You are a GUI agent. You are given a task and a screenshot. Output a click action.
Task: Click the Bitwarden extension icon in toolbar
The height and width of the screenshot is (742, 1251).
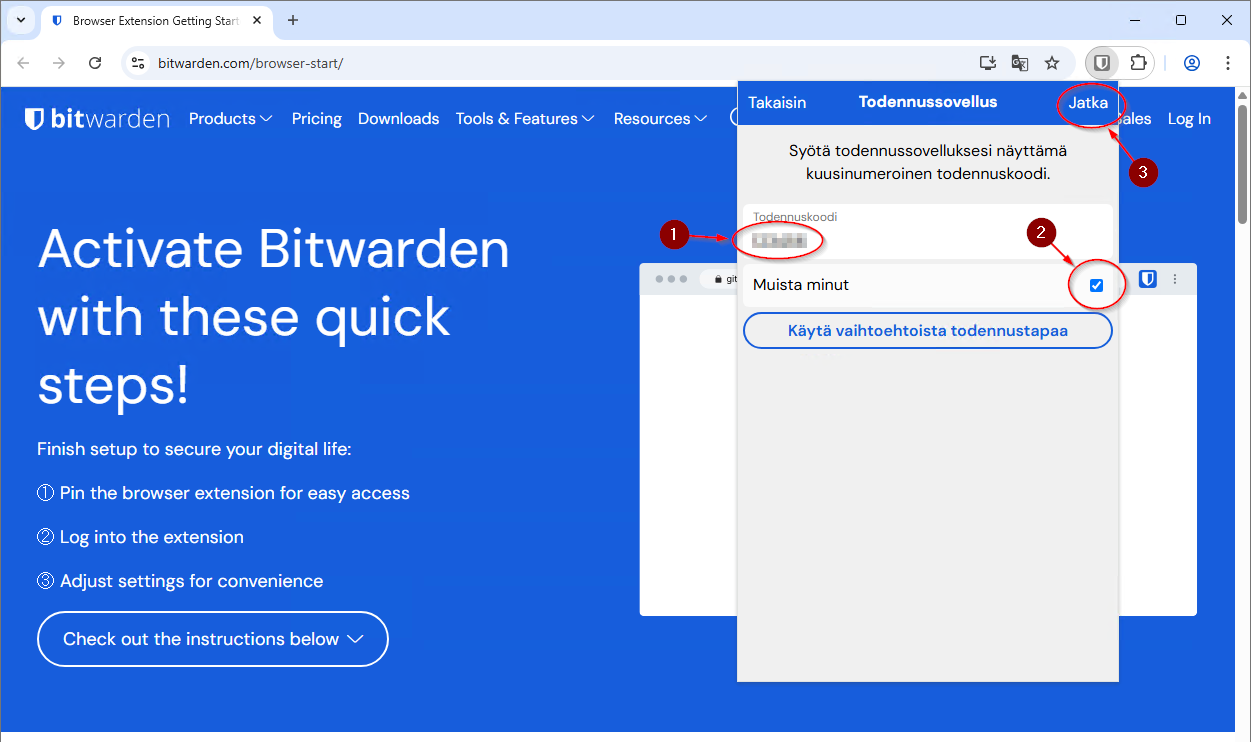coord(1101,63)
